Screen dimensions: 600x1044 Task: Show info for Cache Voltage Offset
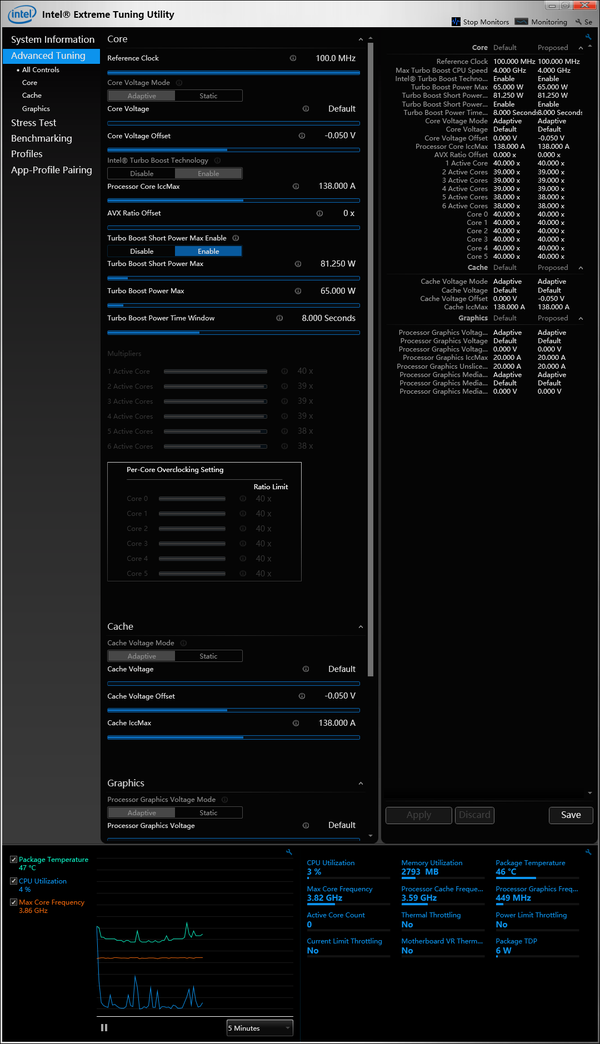tap(302, 696)
